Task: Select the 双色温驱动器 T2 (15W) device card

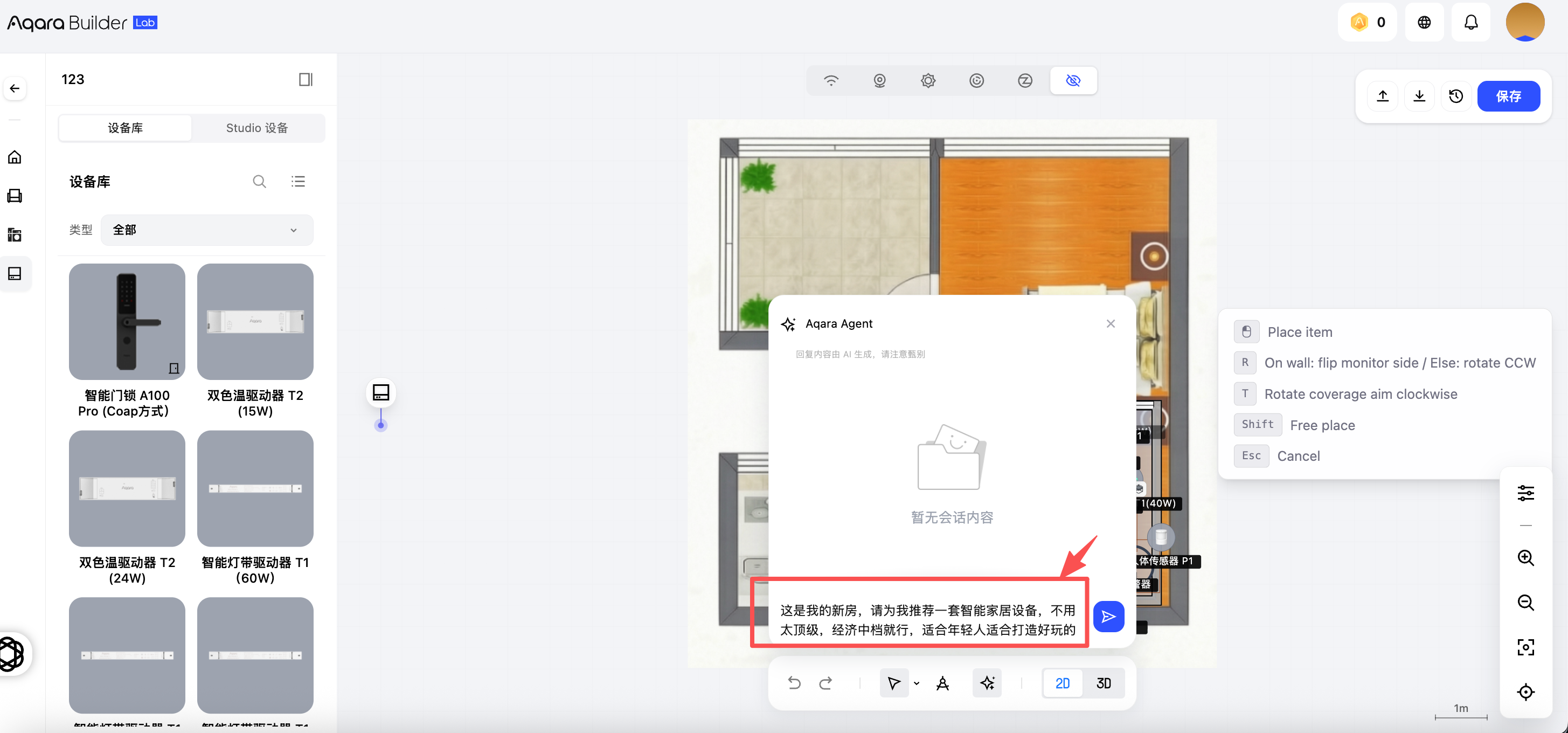Action: [x=255, y=341]
